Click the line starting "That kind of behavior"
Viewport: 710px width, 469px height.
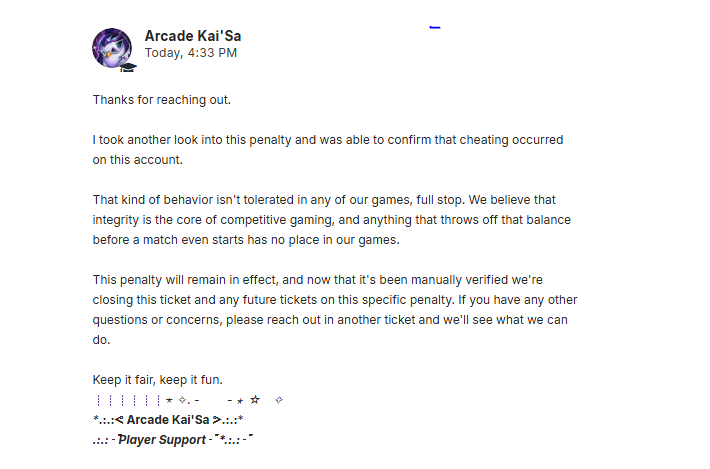324,200
